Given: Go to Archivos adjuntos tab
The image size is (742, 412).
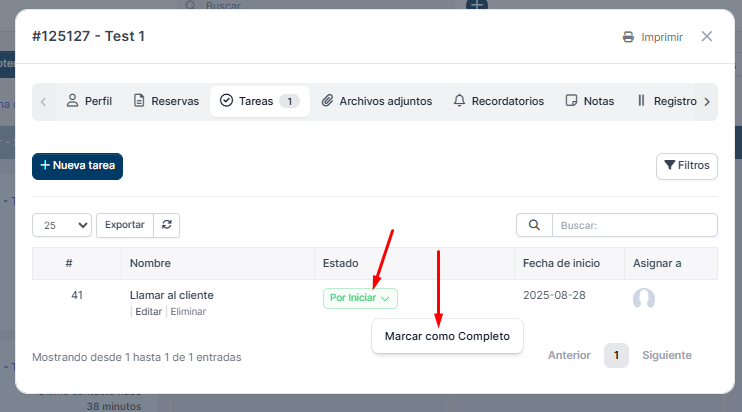Looking at the screenshot, I should coord(376,101).
